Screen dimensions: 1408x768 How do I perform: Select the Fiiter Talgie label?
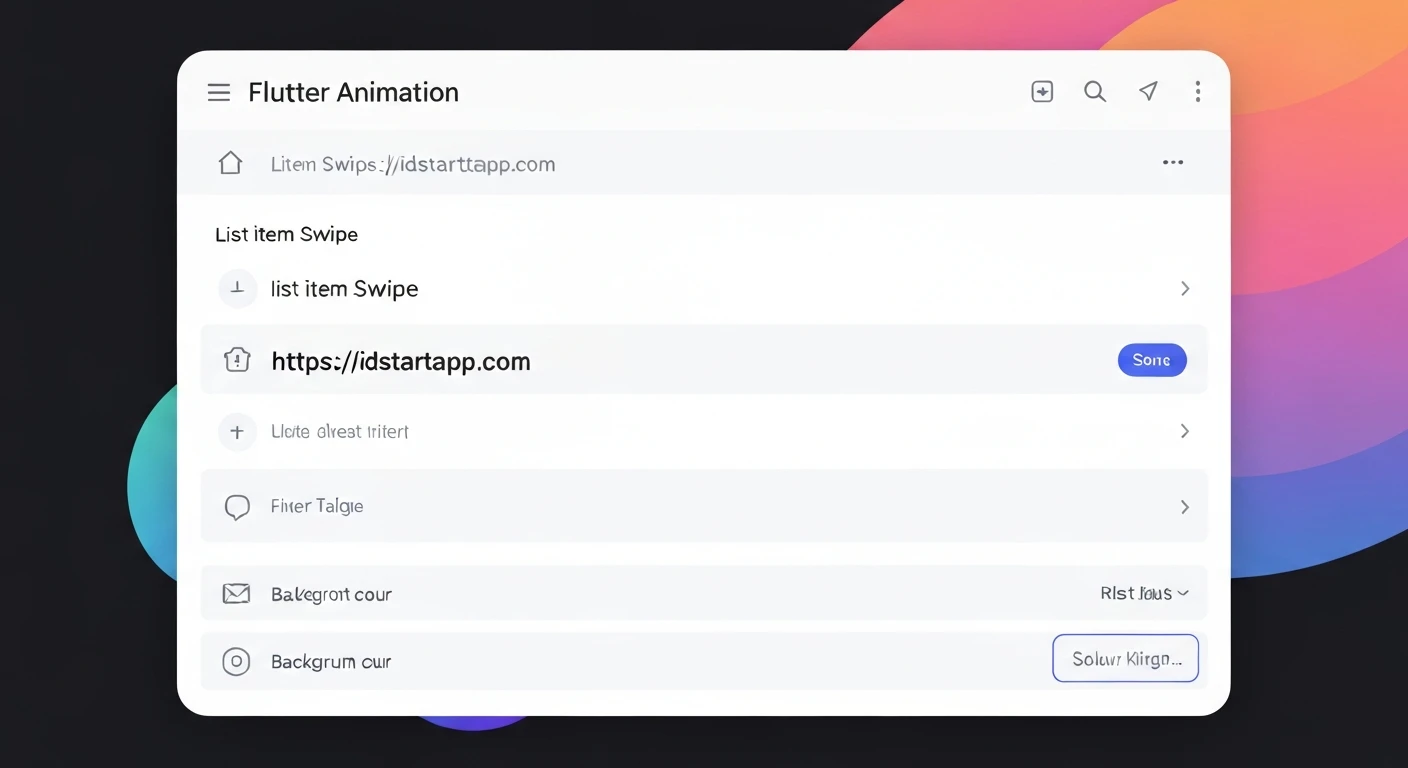317,506
